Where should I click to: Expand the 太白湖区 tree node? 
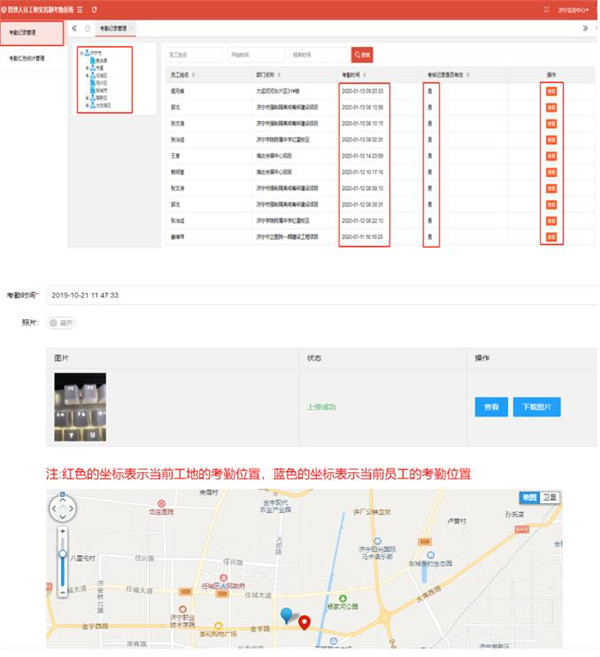click(87, 105)
